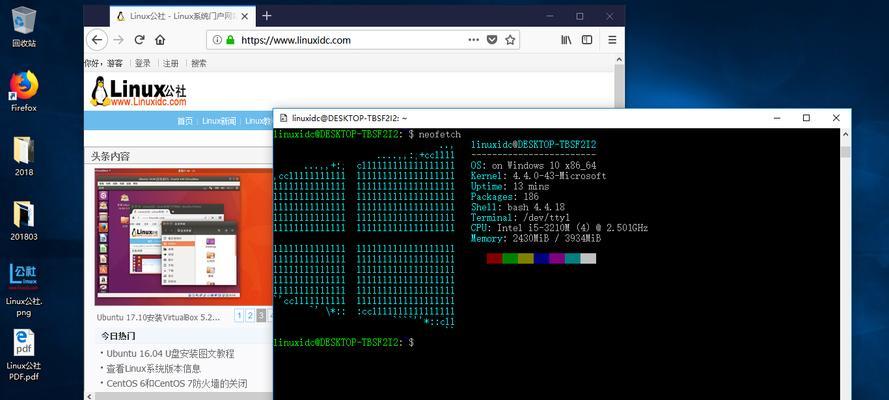
Task: Bookmark this page with the star
Action: pos(510,40)
